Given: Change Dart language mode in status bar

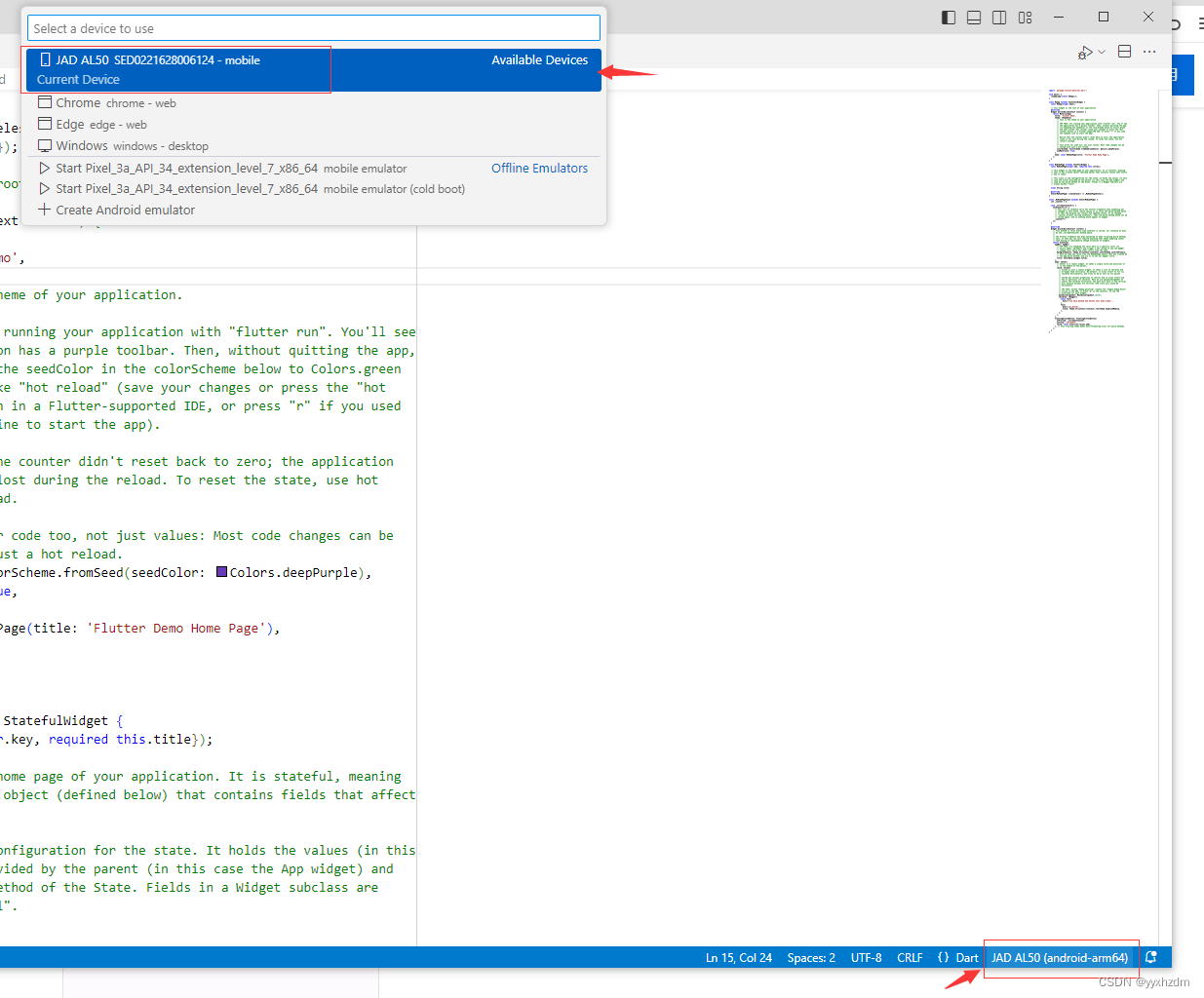Looking at the screenshot, I should pyautogui.click(x=967, y=957).
